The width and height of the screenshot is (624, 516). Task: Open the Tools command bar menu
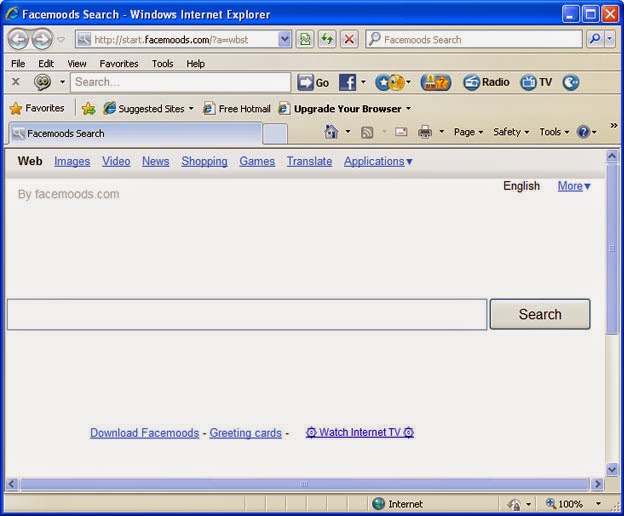pyautogui.click(x=554, y=132)
